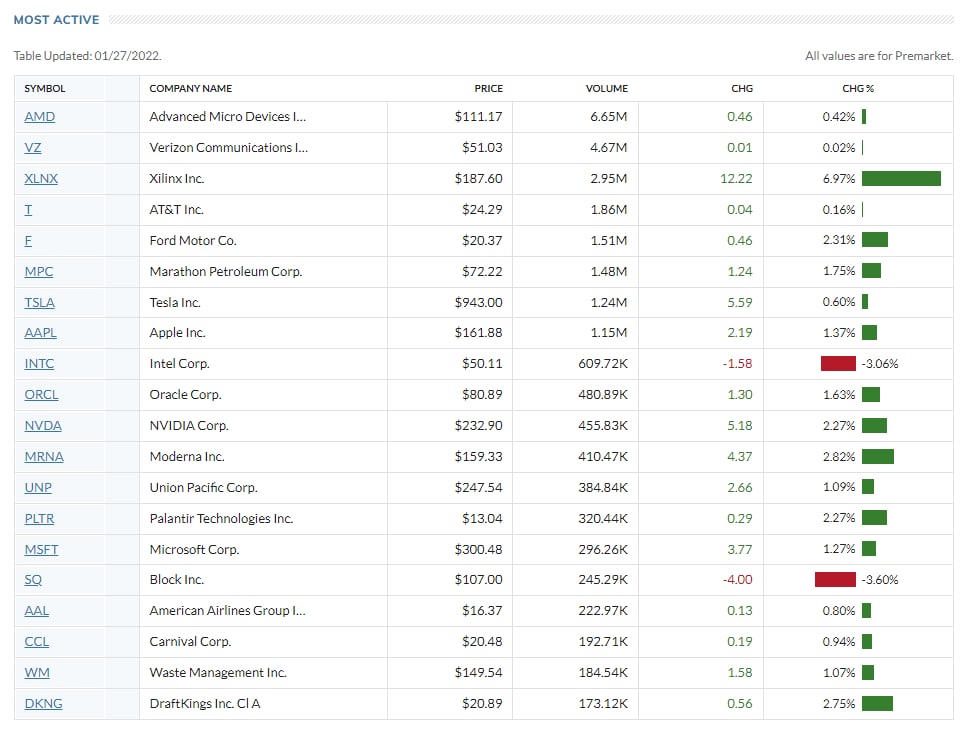Open the MSFT ticker link
967x732 pixels.
point(41,549)
